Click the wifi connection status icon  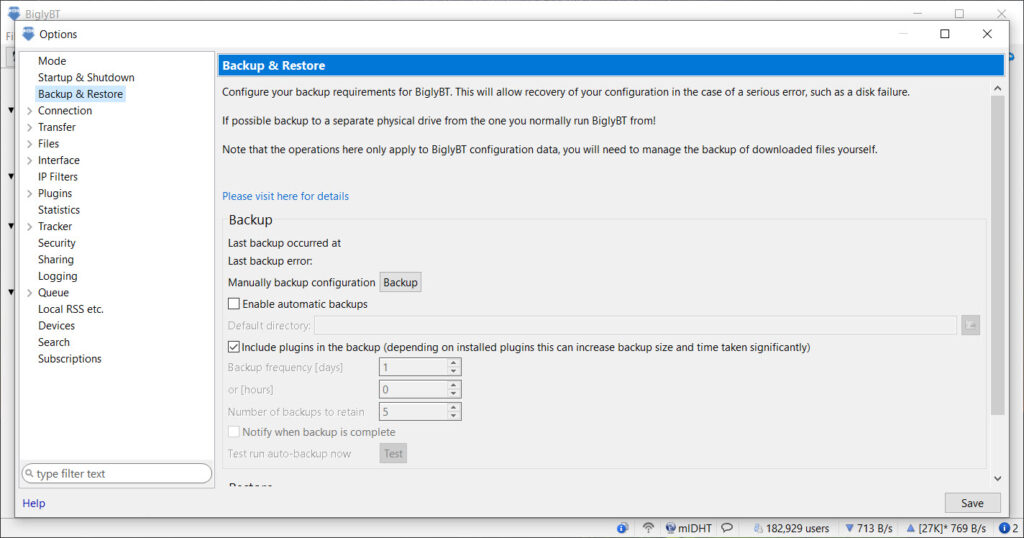[x=648, y=528]
